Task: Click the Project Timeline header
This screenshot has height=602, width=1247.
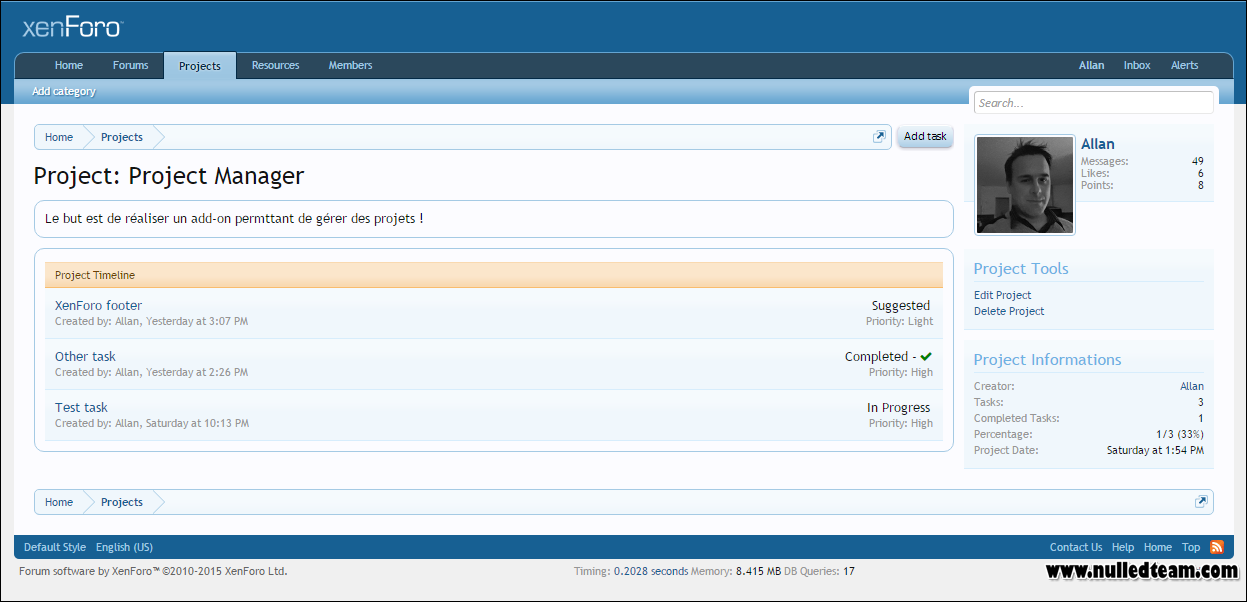Action: pyautogui.click(x=494, y=275)
